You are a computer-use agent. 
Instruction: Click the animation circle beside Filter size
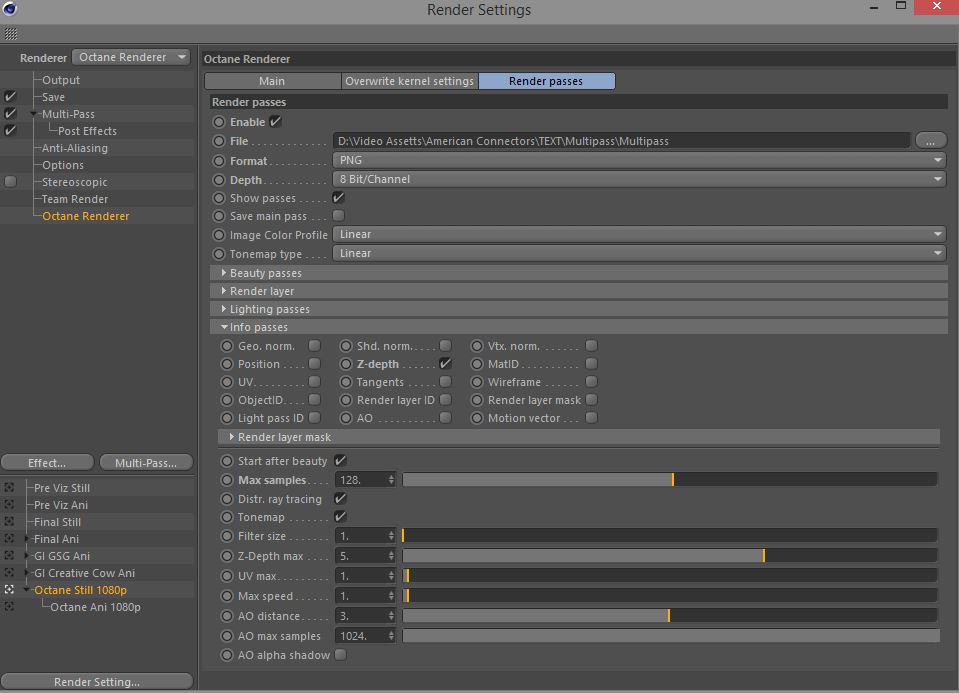click(227, 536)
